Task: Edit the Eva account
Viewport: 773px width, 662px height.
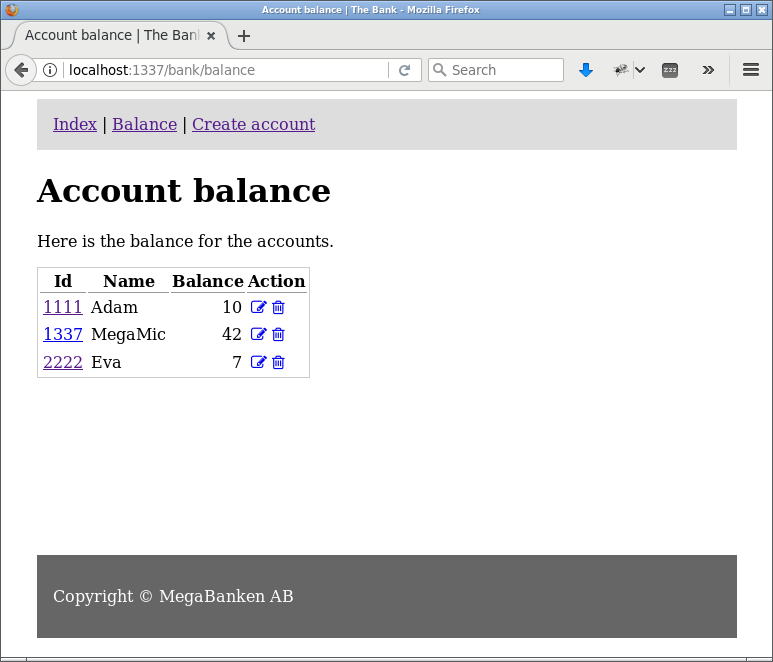Action: point(258,362)
